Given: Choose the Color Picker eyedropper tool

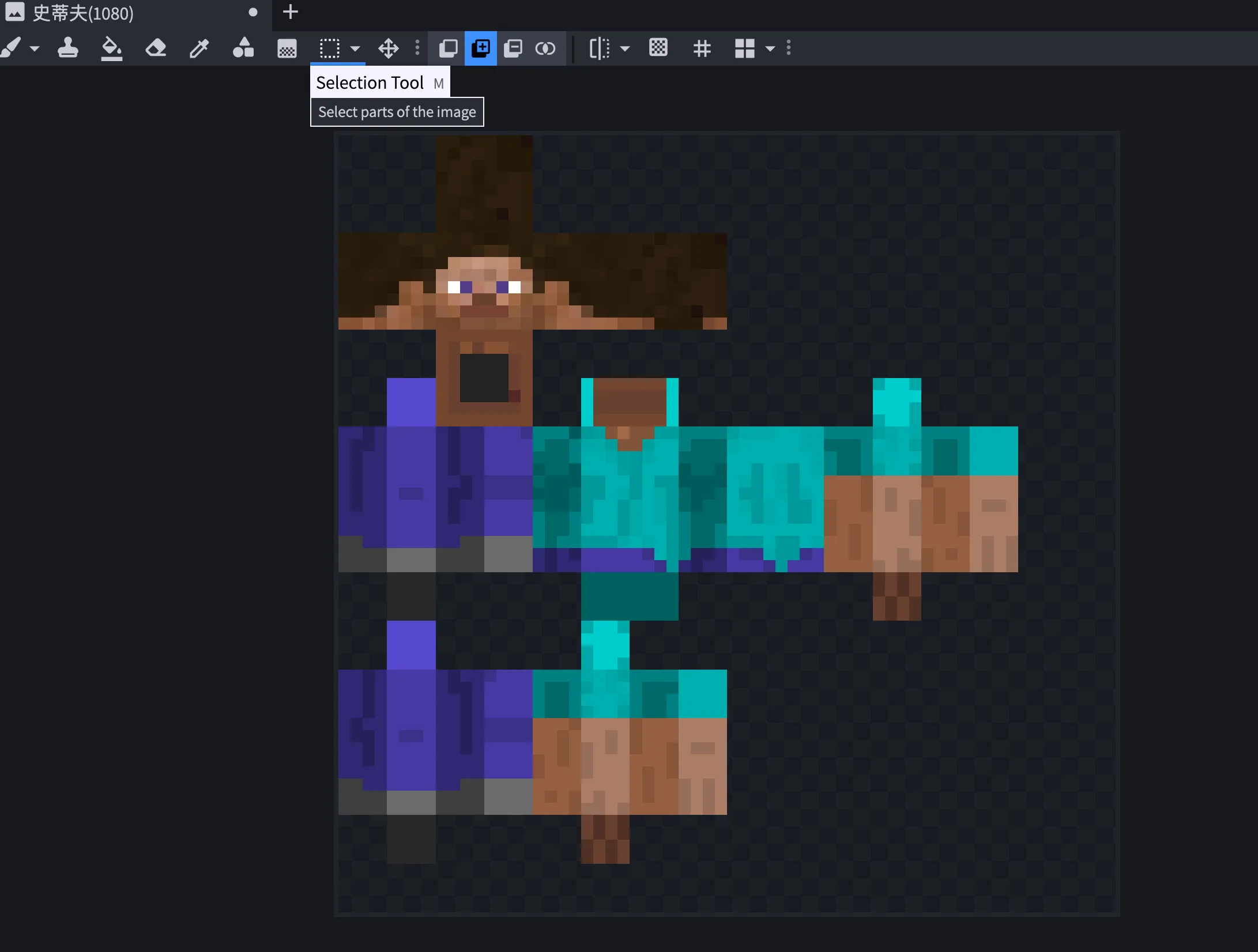Looking at the screenshot, I should 199,48.
